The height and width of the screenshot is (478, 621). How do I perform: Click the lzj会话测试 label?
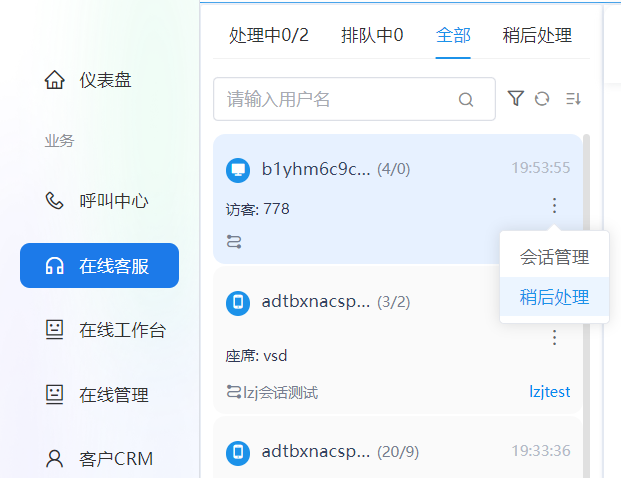click(x=280, y=392)
